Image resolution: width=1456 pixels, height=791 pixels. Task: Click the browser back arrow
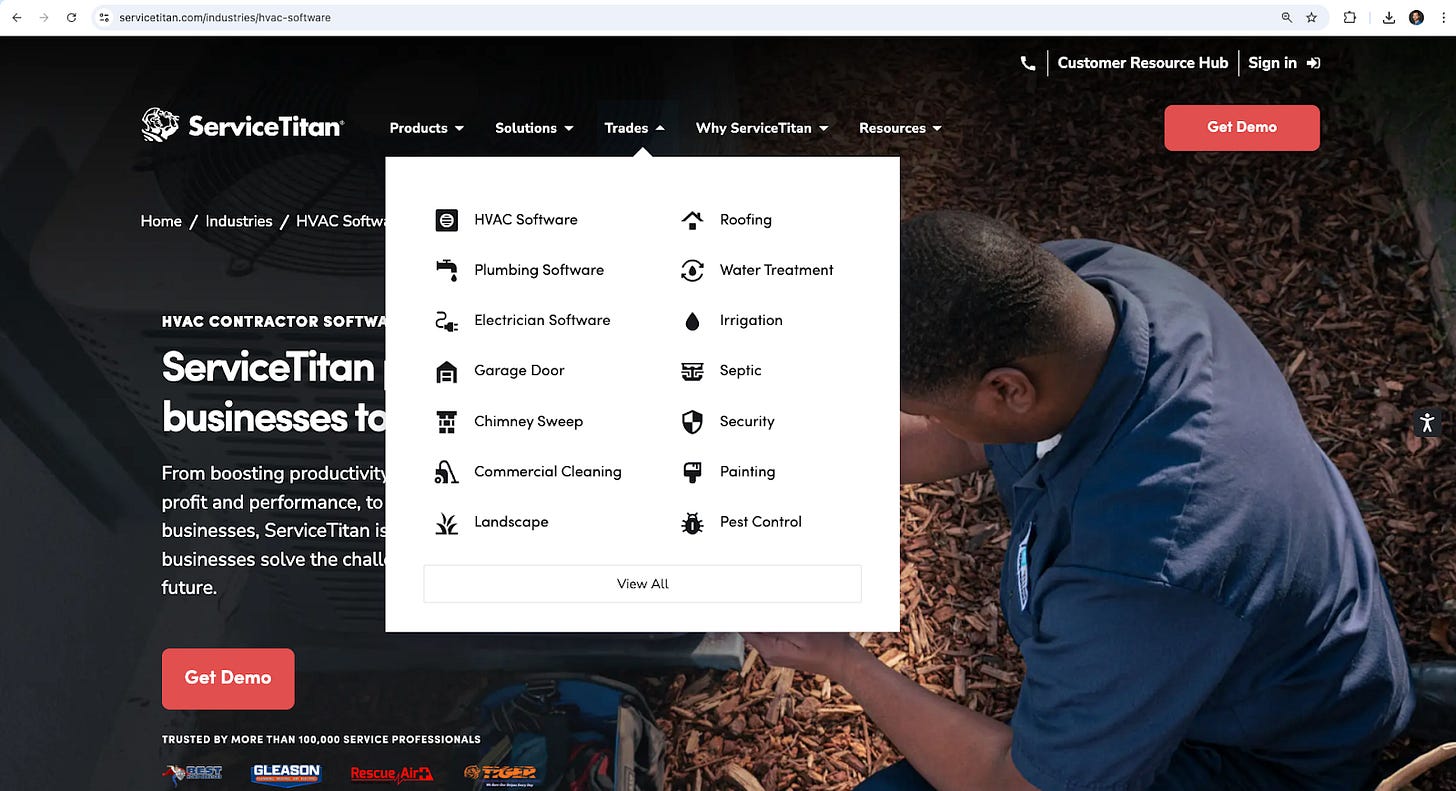click(x=17, y=18)
